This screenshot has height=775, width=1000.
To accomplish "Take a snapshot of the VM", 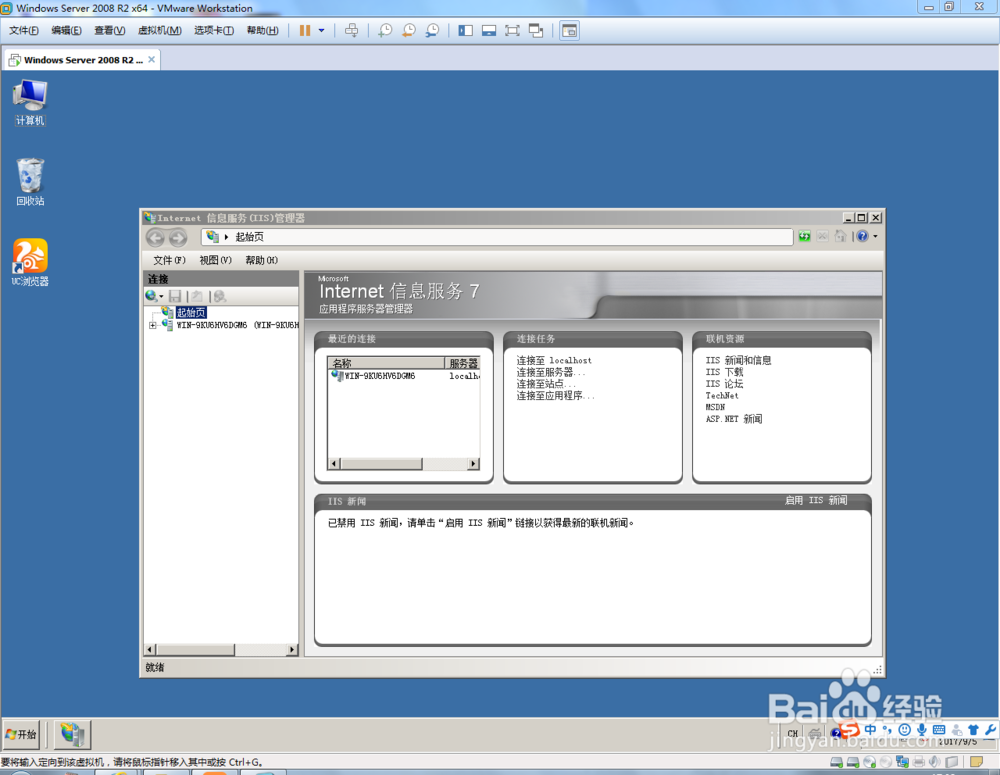I will 385,30.
